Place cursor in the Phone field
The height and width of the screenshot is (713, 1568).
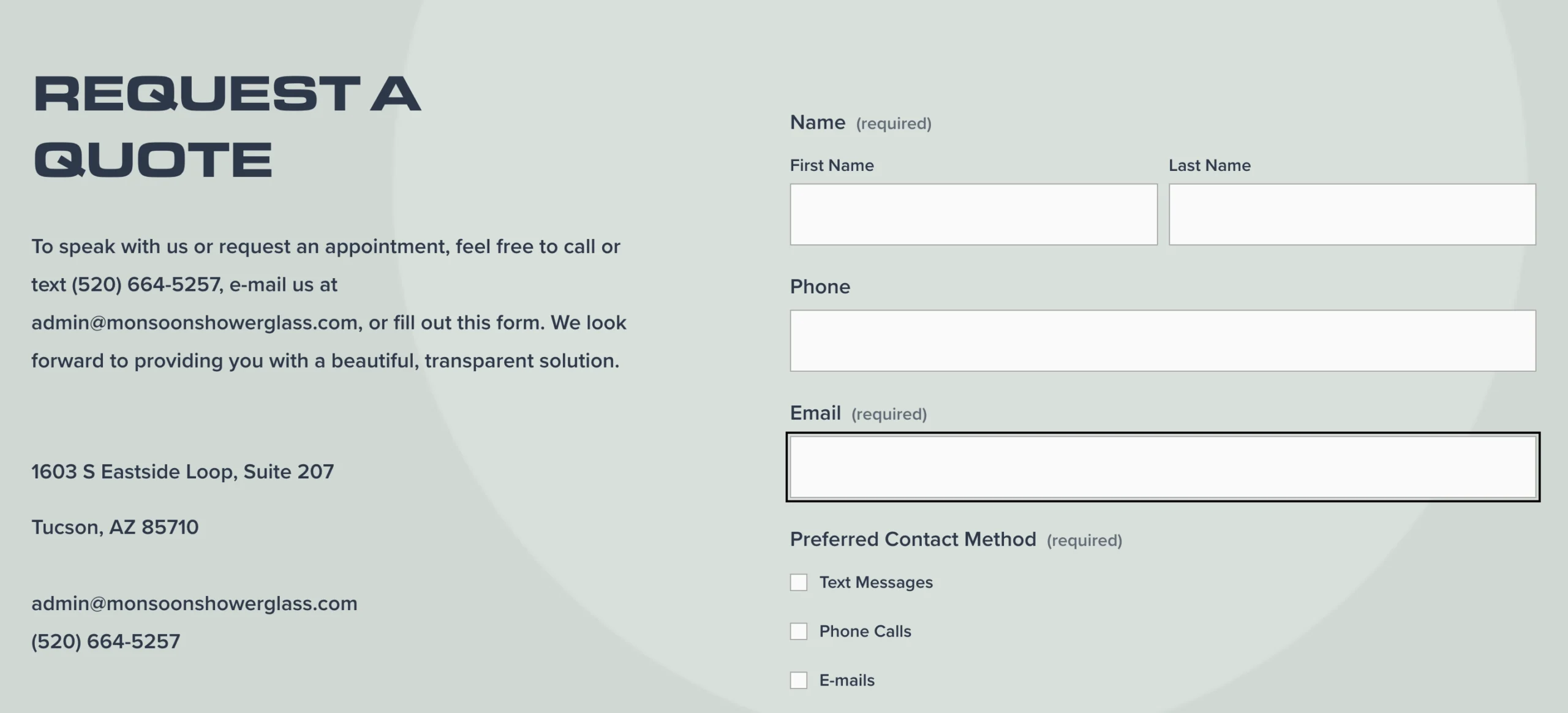point(1163,341)
